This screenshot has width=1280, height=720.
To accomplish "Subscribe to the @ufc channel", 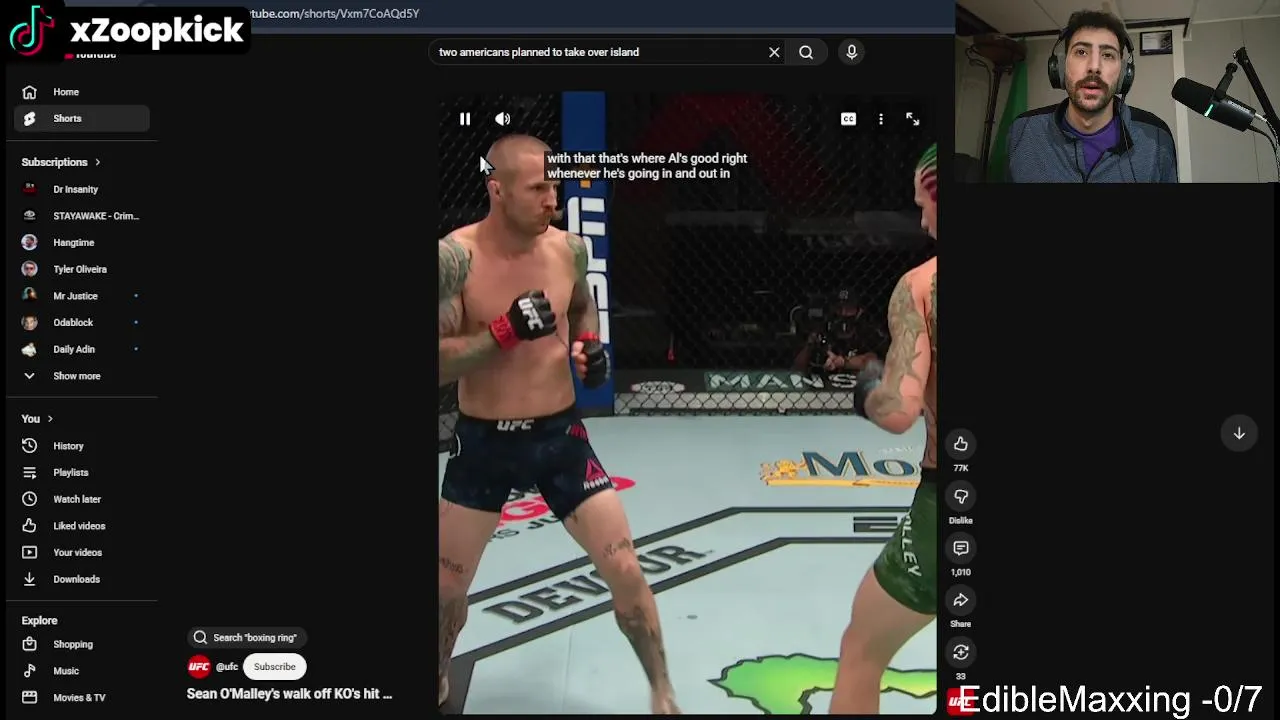I will point(274,667).
